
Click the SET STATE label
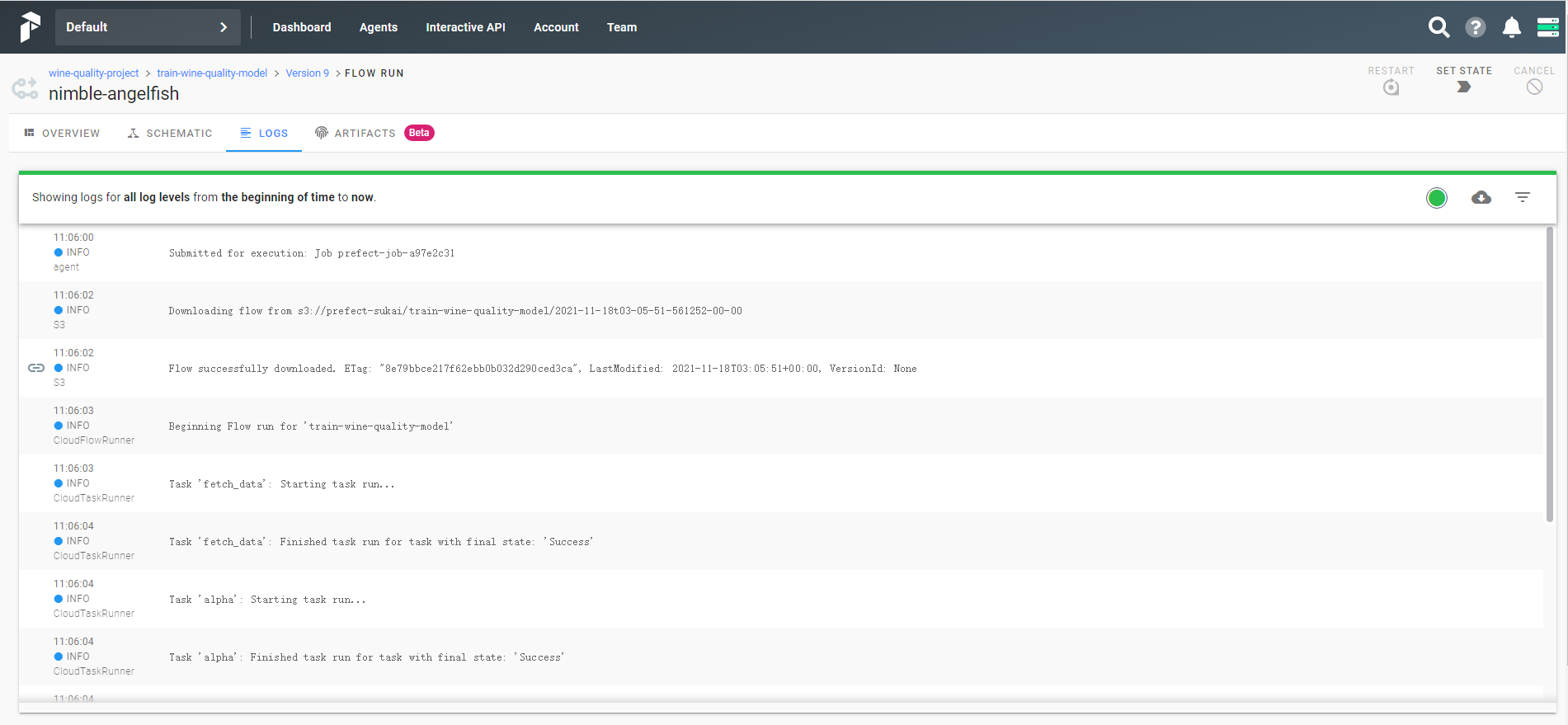[x=1464, y=71]
